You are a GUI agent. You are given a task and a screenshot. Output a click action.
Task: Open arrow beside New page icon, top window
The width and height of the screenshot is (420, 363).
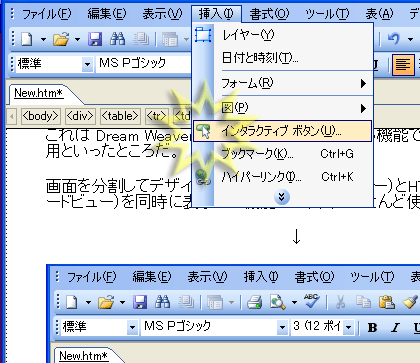tap(44, 39)
